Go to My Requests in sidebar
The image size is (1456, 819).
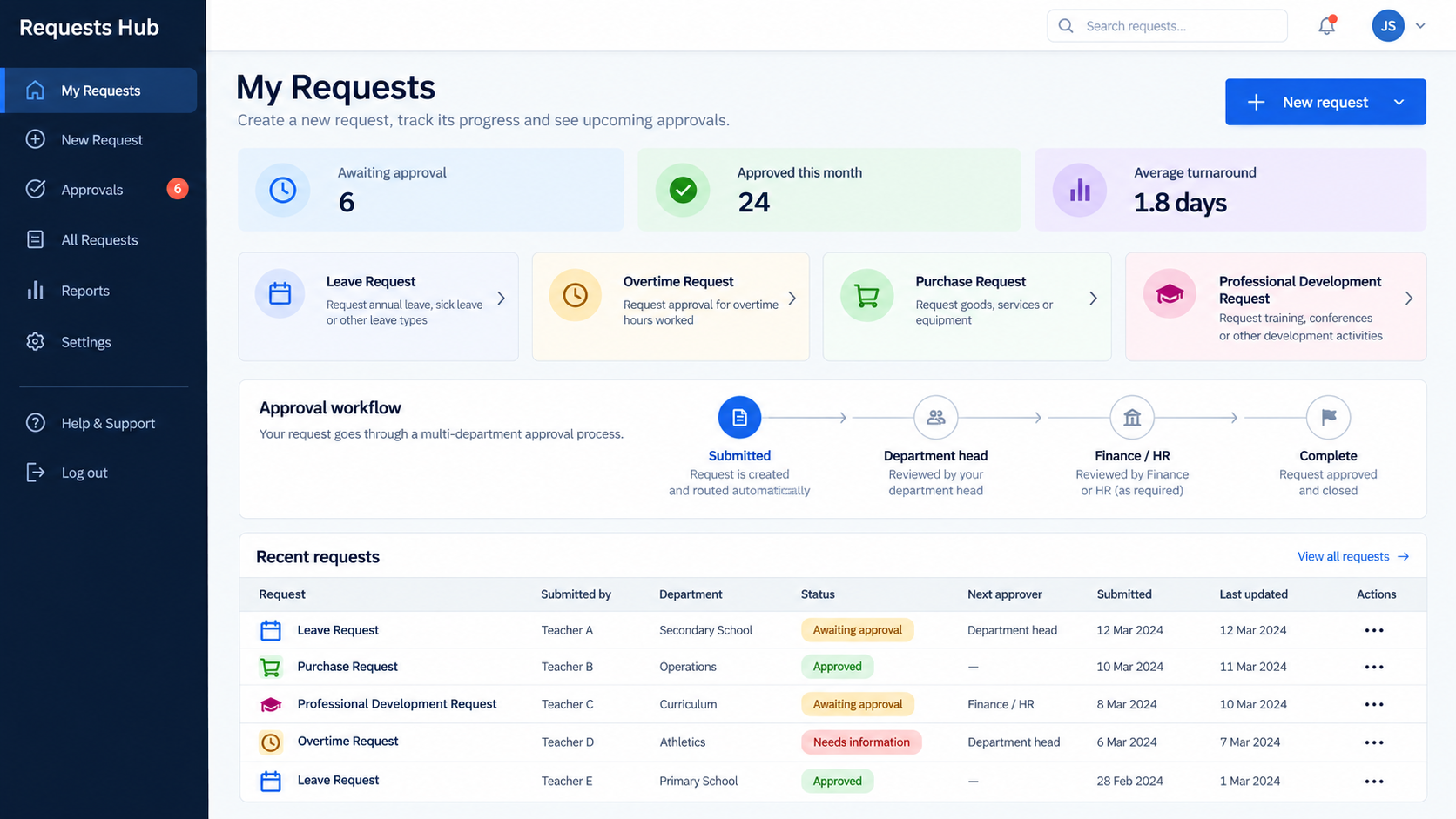100,91
